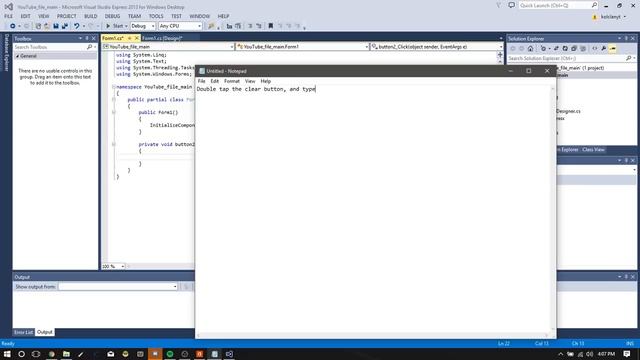Open the Action Center notification icon
Image resolution: width=640 pixels, height=360 pixels.
tap(627, 354)
